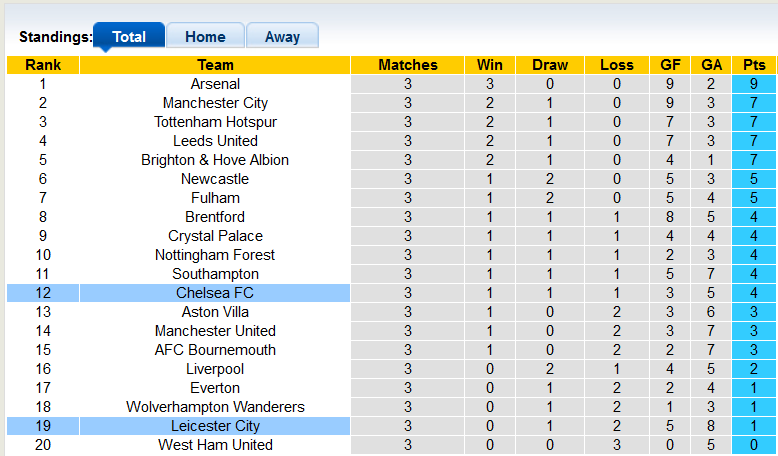
Task: Click Arsenal's 9 points cell
Action: [754, 84]
